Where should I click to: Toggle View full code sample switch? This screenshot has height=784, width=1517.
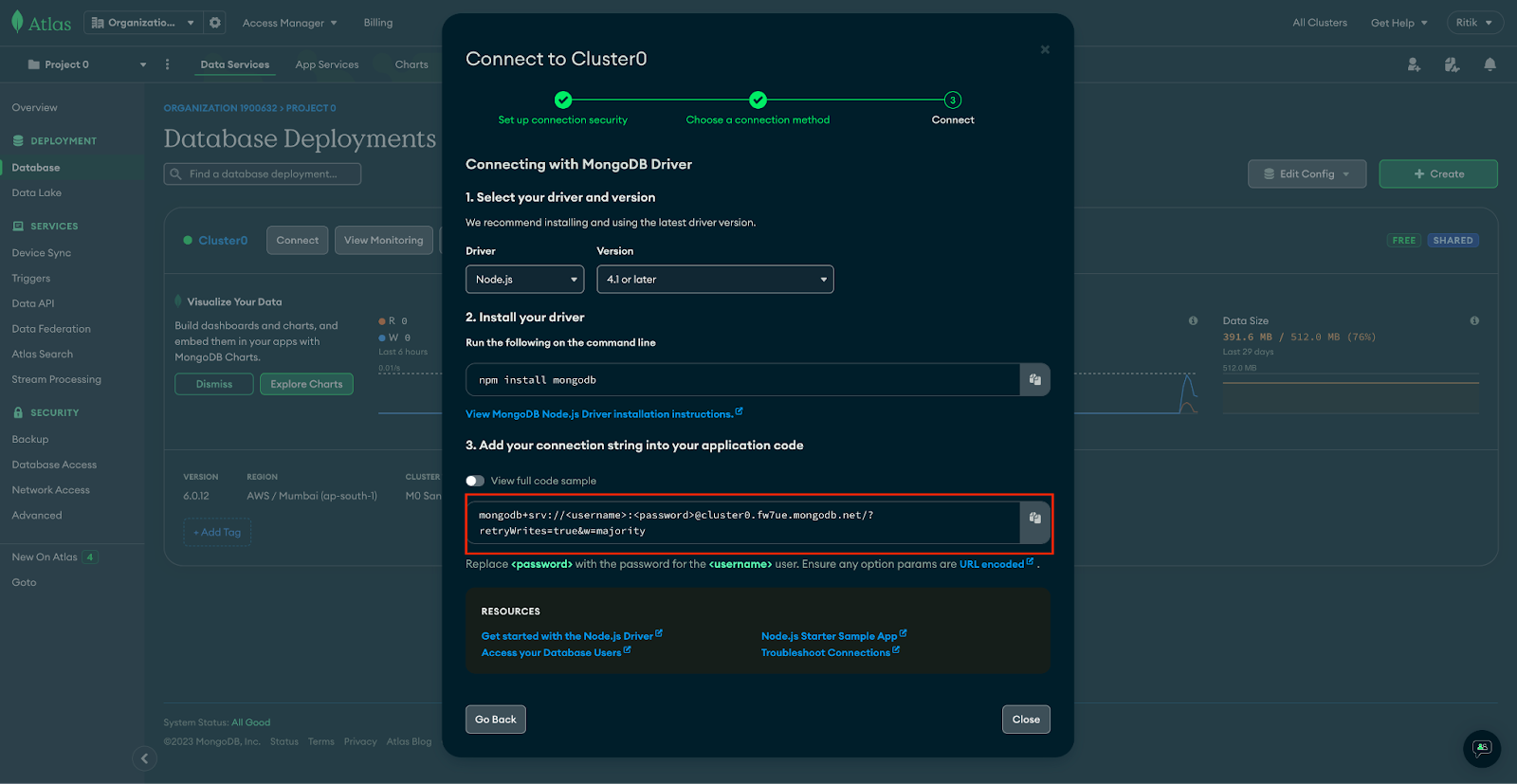click(475, 481)
